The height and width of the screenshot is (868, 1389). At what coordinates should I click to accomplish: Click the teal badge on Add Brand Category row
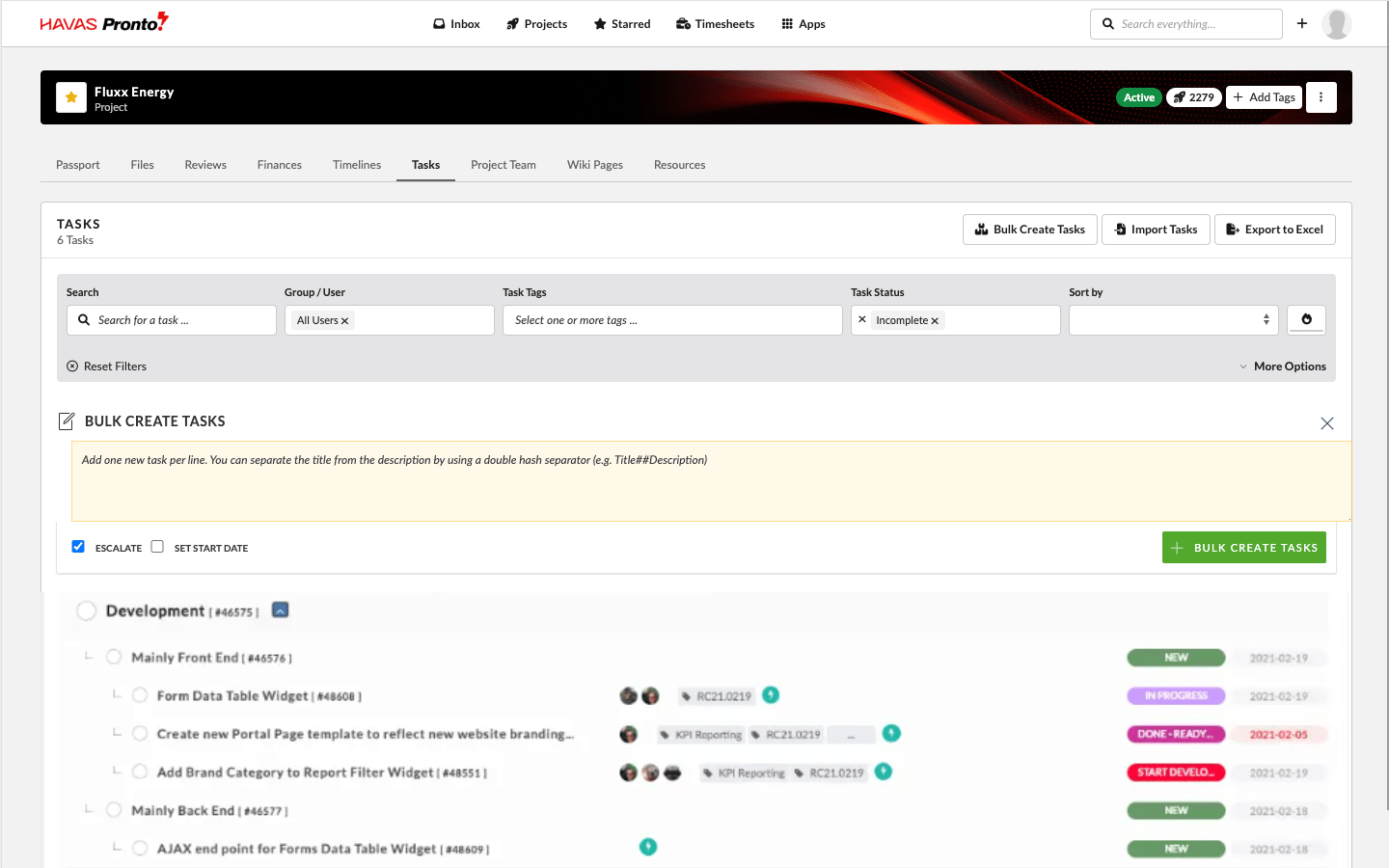point(884,772)
